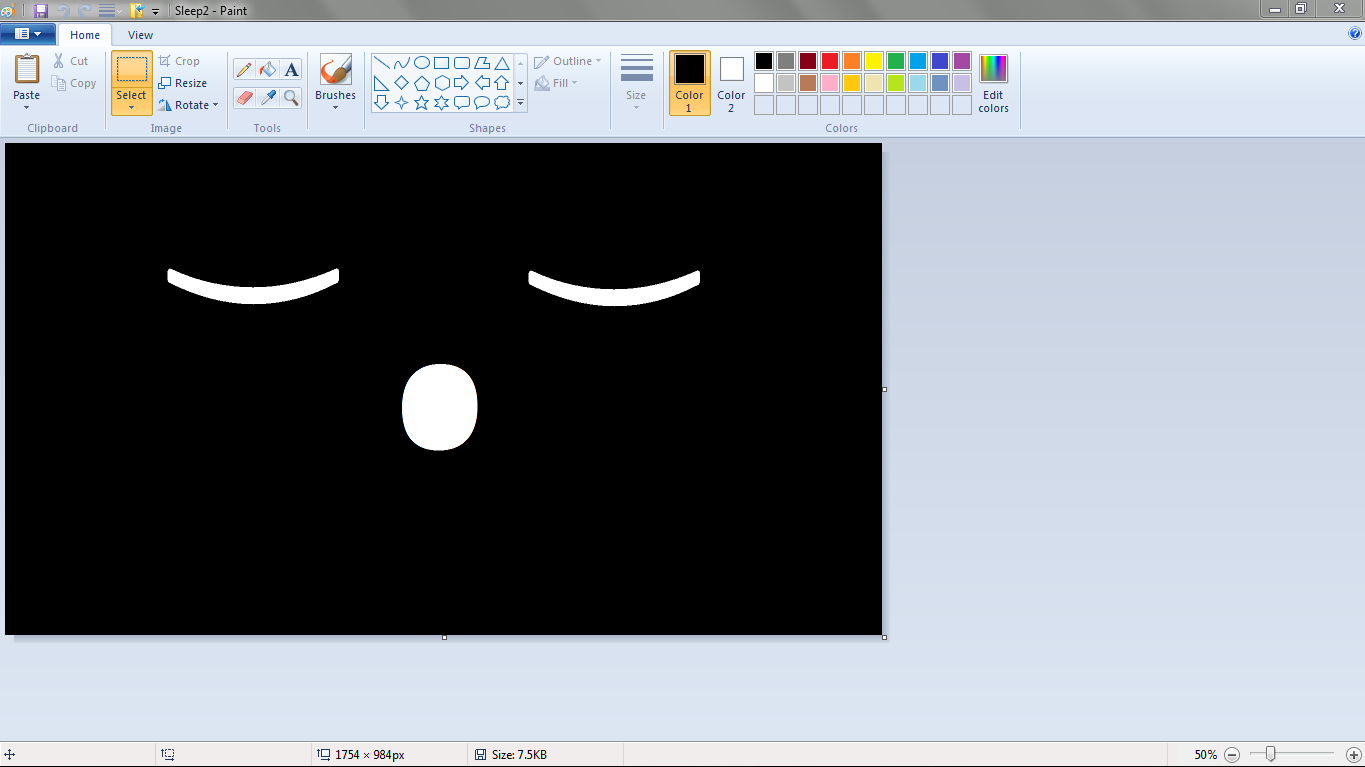Switch to the View tab

coord(141,35)
